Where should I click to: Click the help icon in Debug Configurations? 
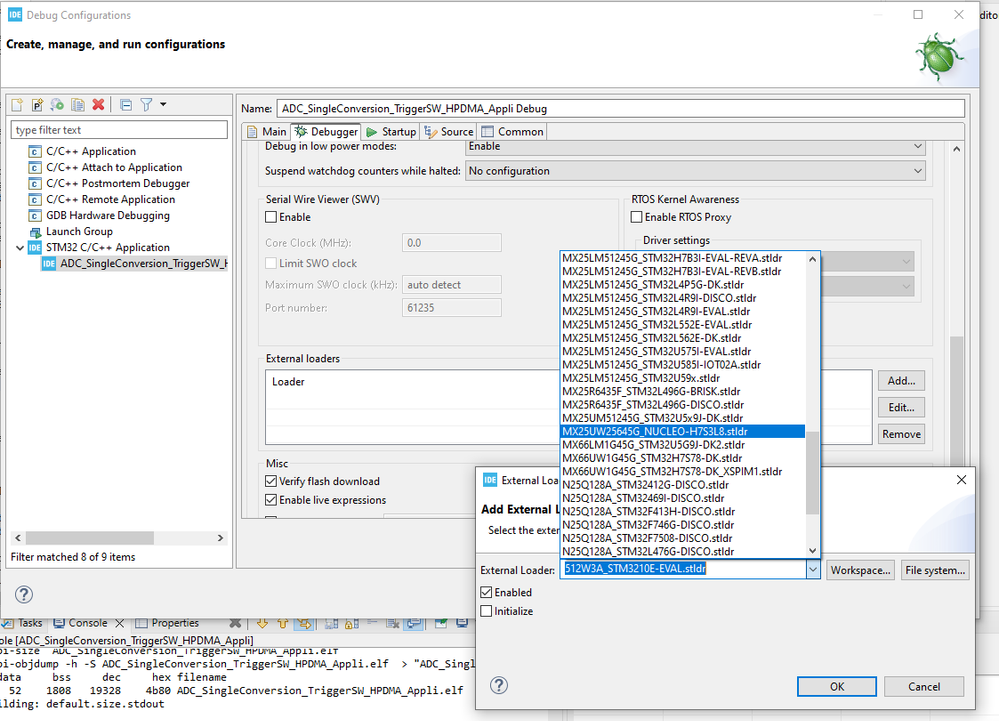(x=24, y=595)
